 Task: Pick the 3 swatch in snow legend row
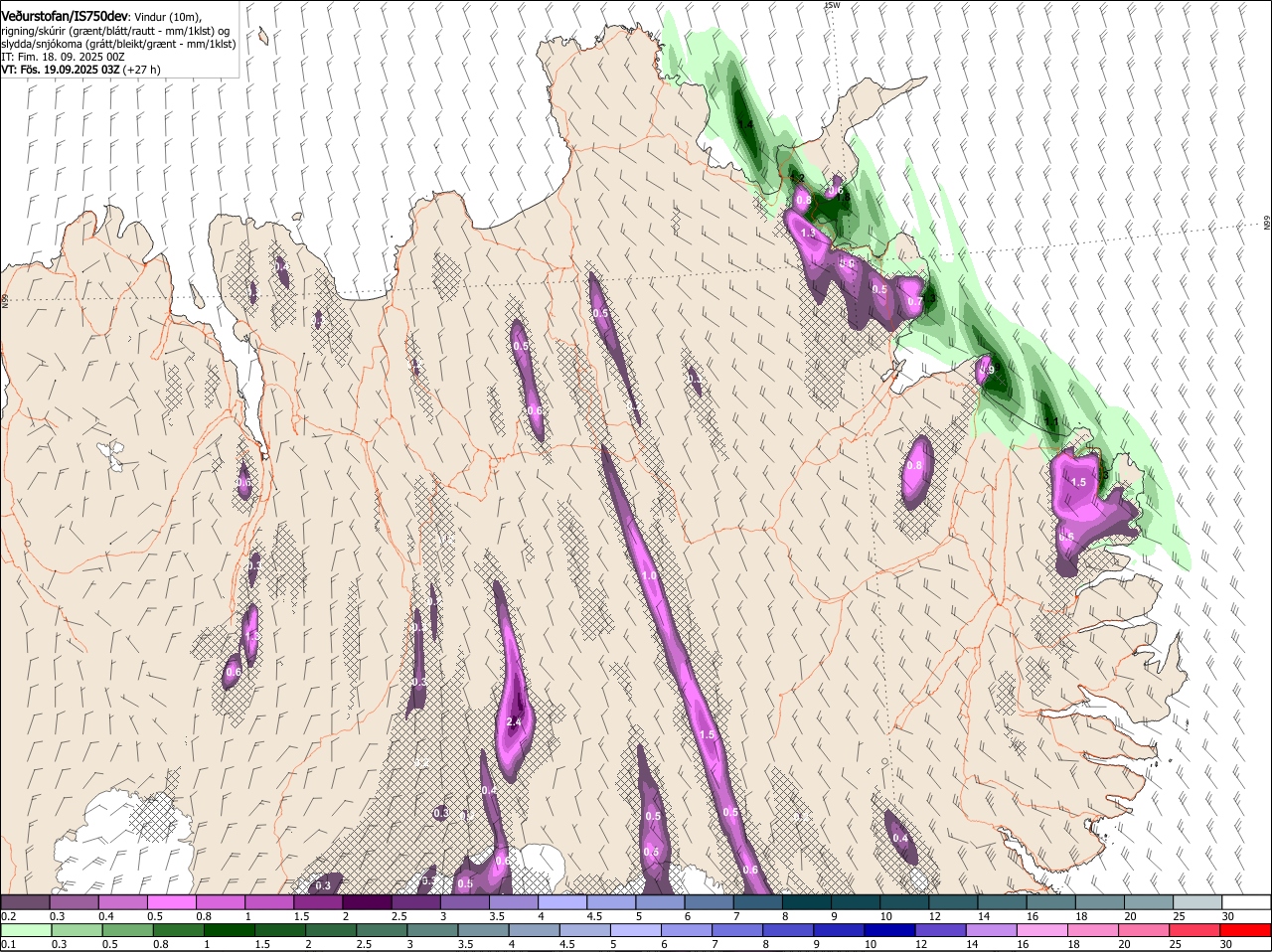tap(463, 902)
